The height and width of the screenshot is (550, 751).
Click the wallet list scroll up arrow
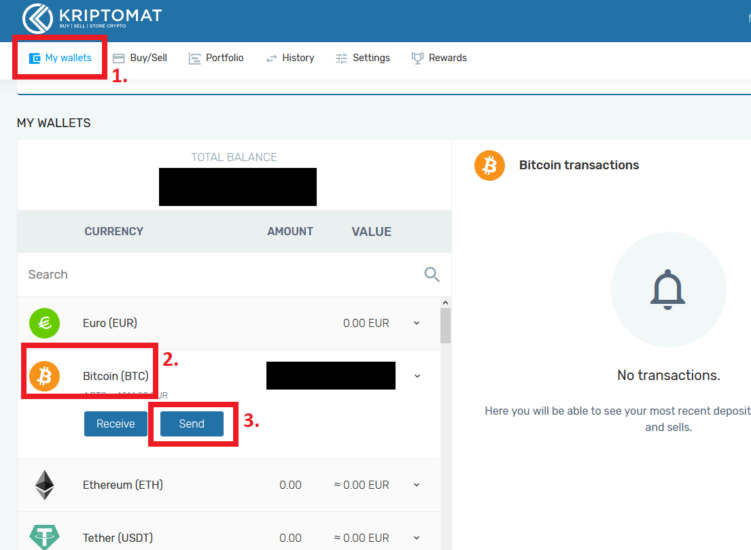445,303
